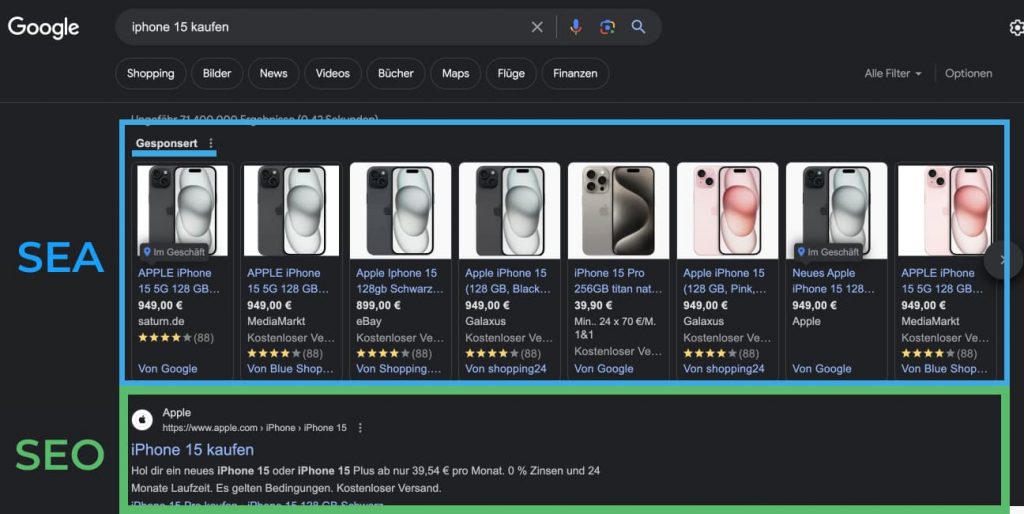Open the eBay iPhone product image
The width and height of the screenshot is (1024, 514).
point(400,210)
